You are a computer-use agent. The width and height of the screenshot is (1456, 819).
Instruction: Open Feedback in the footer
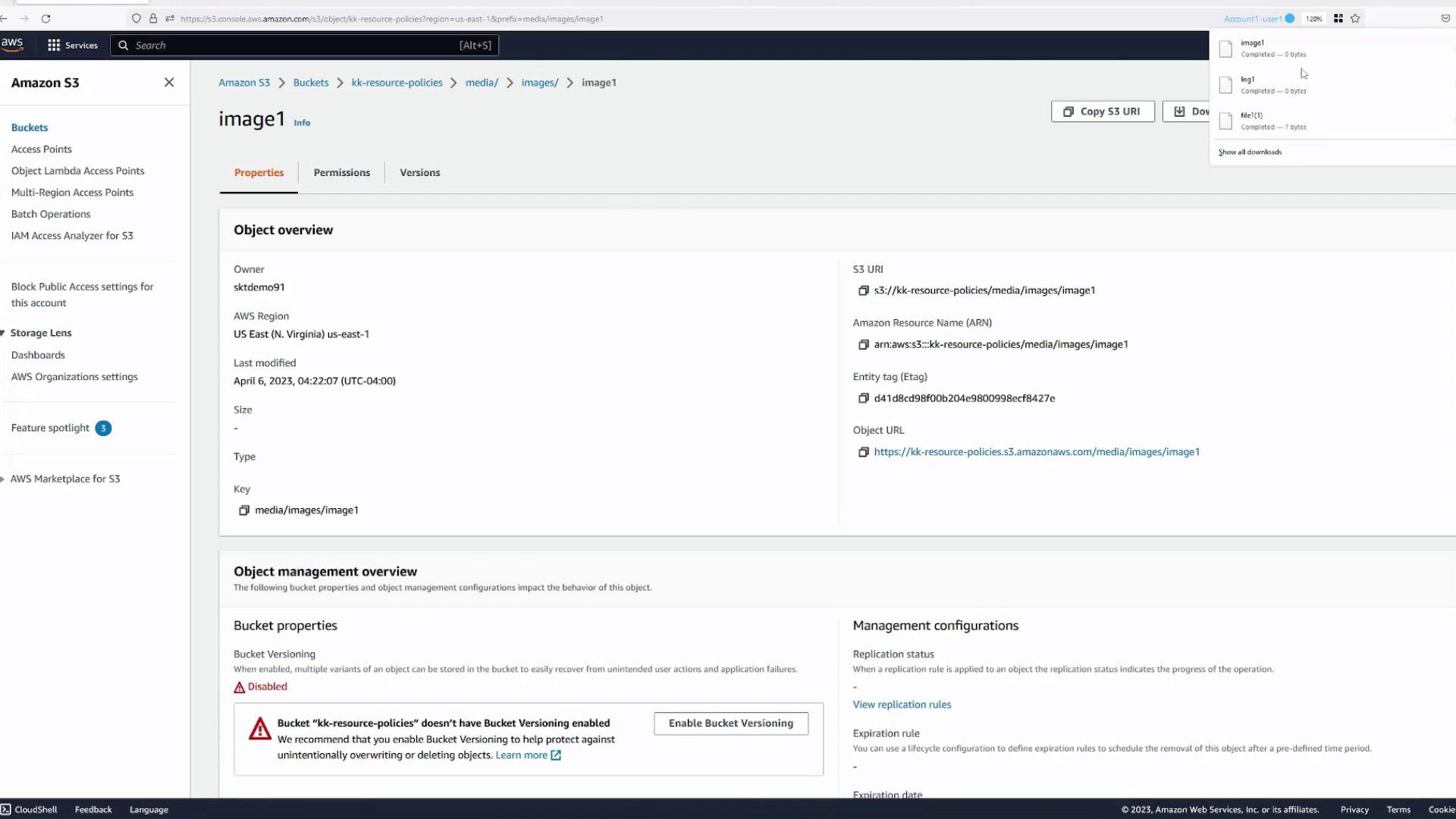point(93,809)
